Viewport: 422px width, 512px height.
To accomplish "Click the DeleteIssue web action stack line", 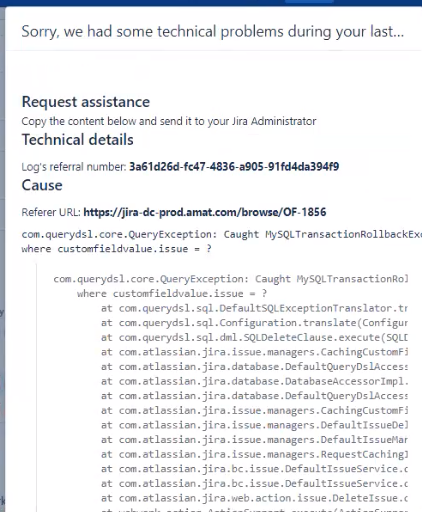I will pyautogui.click(x=254, y=498).
